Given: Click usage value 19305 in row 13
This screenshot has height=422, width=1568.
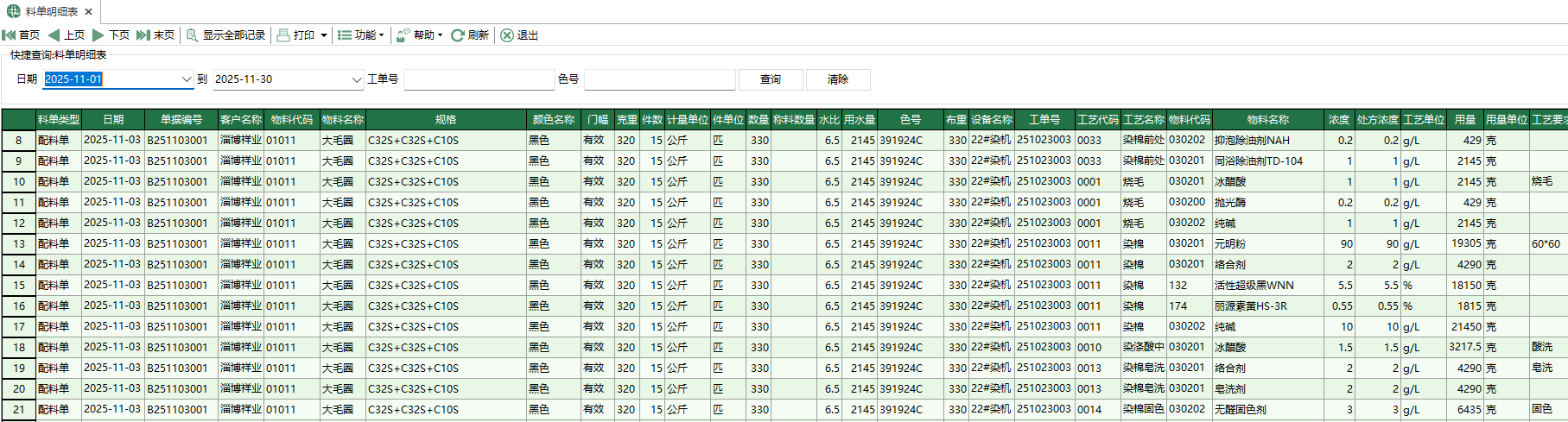Looking at the screenshot, I should click(1467, 244).
